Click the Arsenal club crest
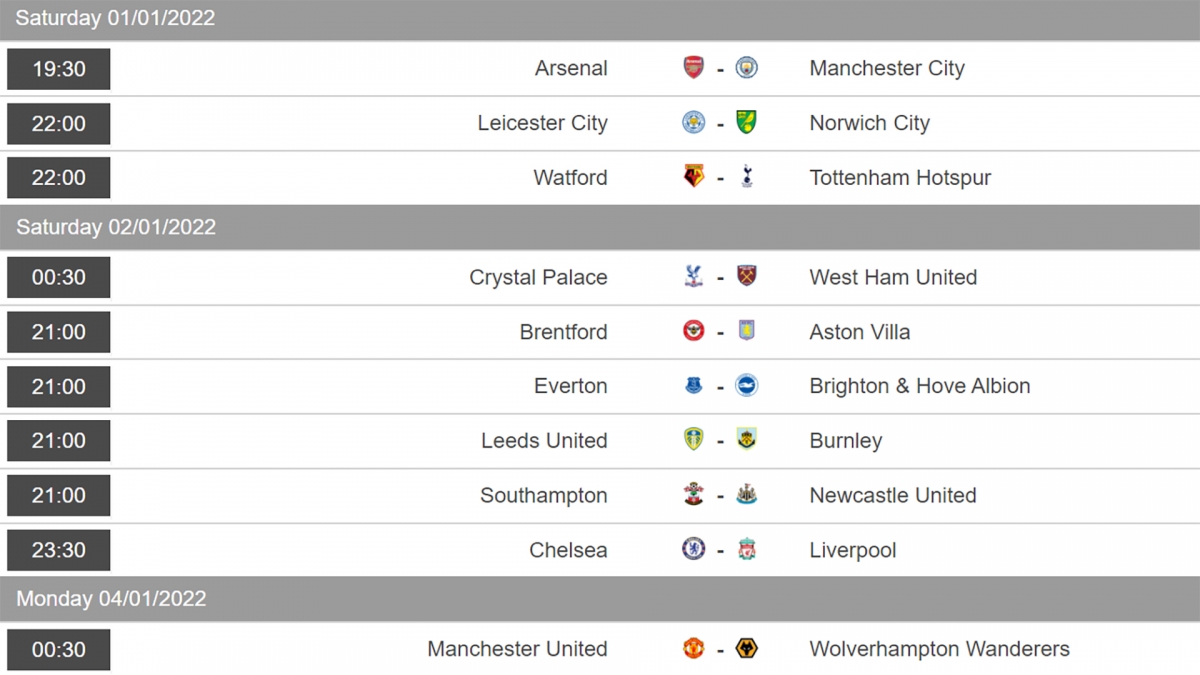The image size is (1200, 675). 693,68
